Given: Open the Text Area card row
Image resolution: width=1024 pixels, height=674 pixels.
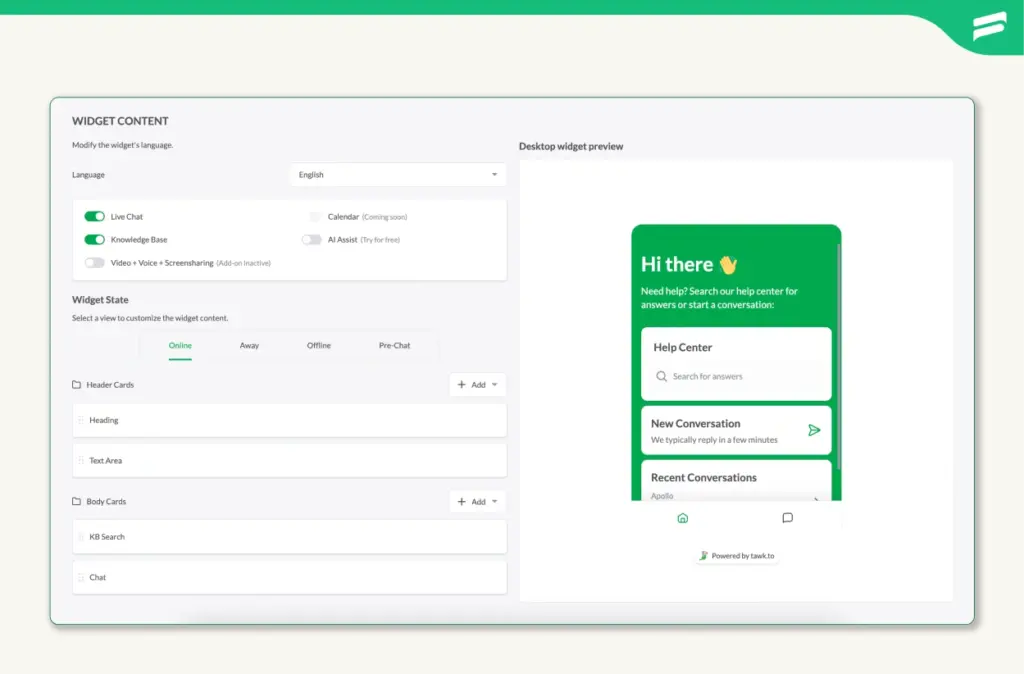Looking at the screenshot, I should [289, 460].
